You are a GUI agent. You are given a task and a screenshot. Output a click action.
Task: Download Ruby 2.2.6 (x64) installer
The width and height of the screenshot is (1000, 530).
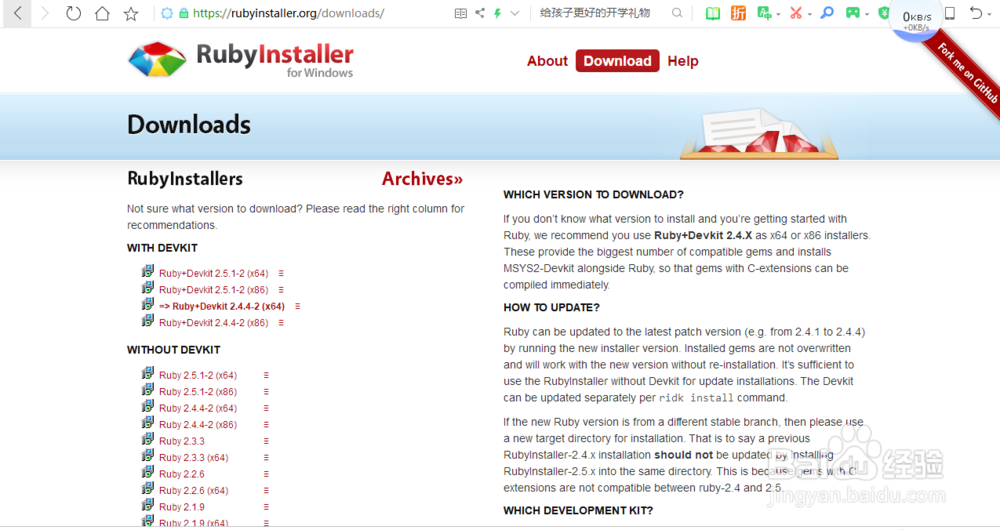(x=193, y=491)
